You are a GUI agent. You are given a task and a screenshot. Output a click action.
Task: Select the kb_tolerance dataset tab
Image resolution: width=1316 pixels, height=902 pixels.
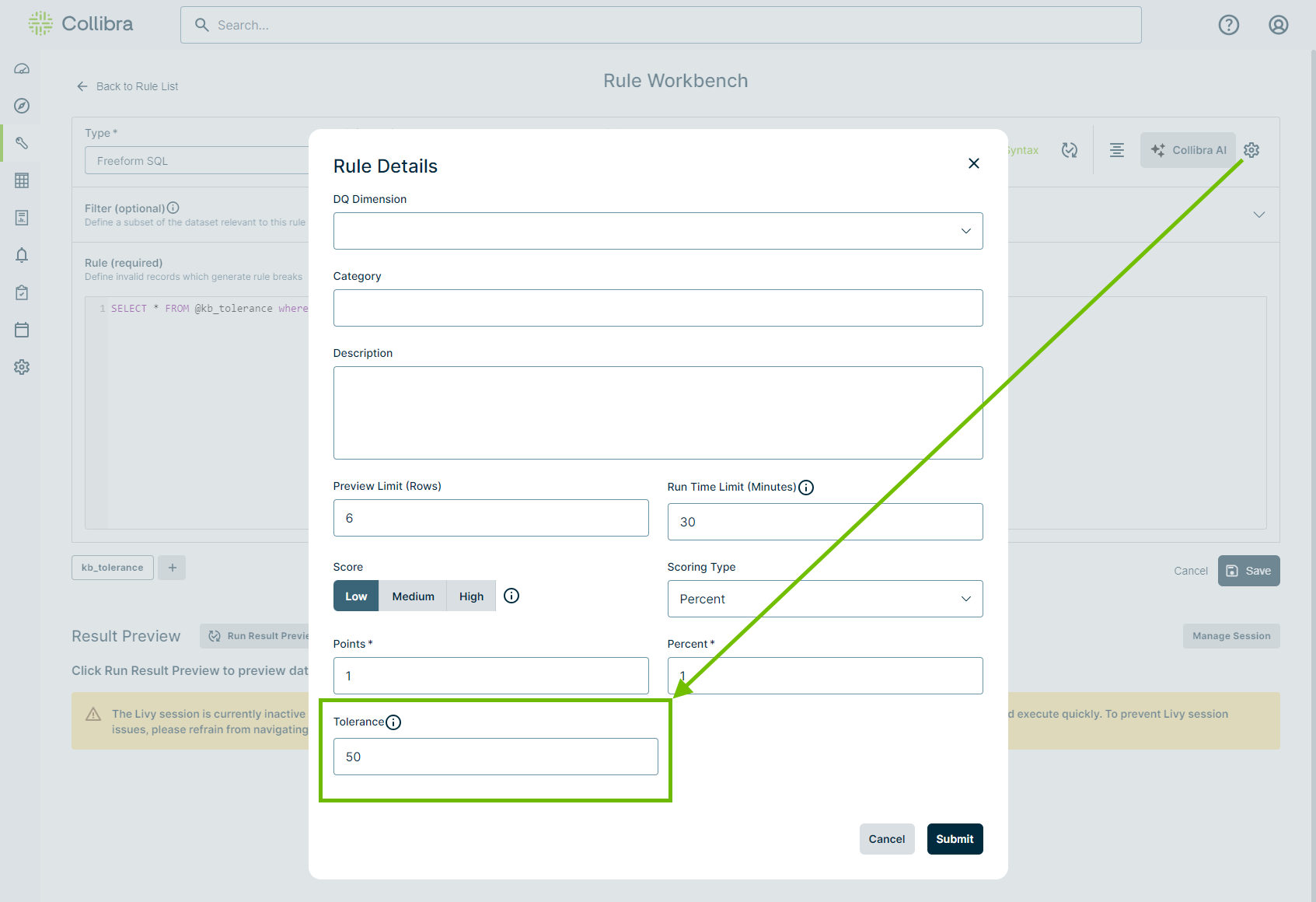113,568
